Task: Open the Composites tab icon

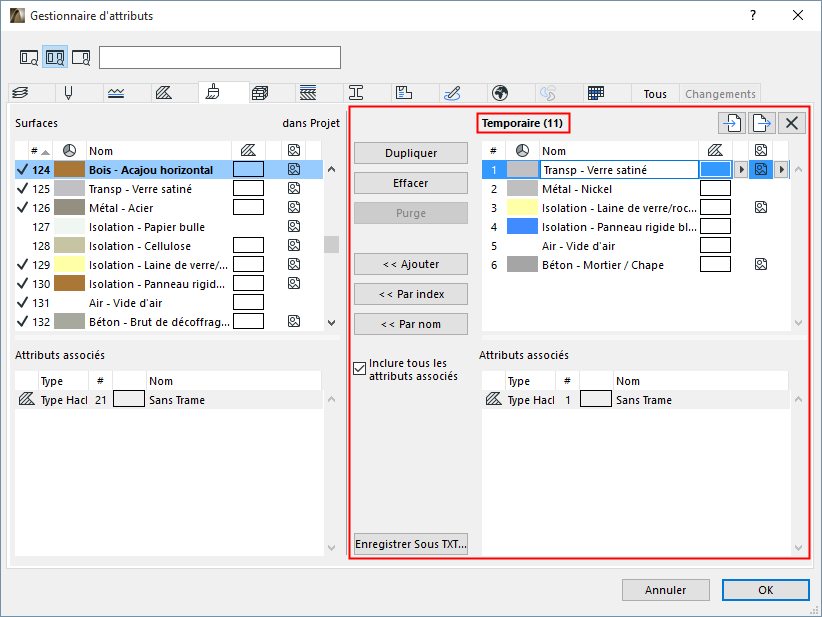Action: 308,93
